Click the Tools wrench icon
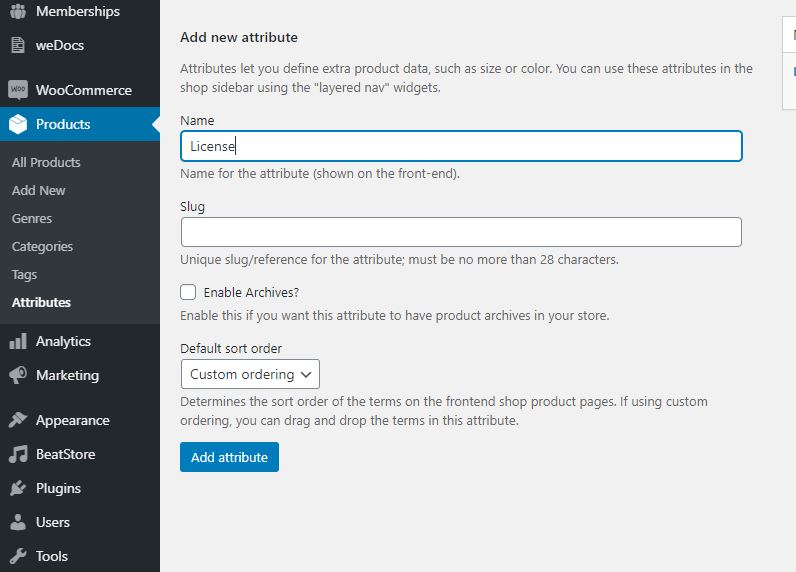796x572 pixels. [18, 556]
